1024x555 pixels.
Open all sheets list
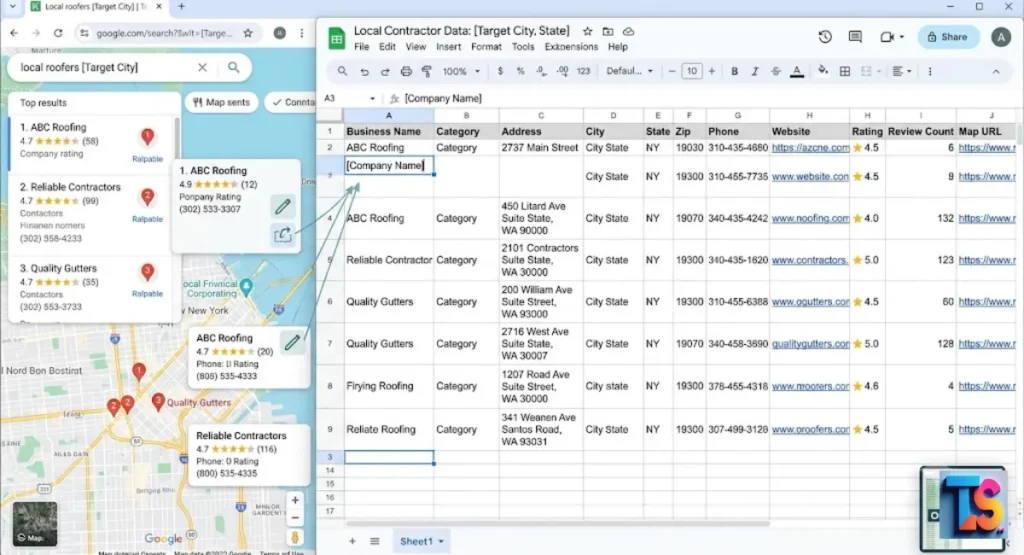[374, 541]
